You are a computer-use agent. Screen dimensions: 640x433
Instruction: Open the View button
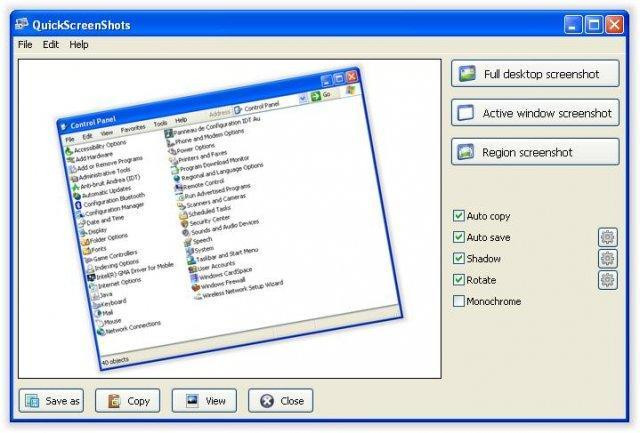click(x=204, y=401)
